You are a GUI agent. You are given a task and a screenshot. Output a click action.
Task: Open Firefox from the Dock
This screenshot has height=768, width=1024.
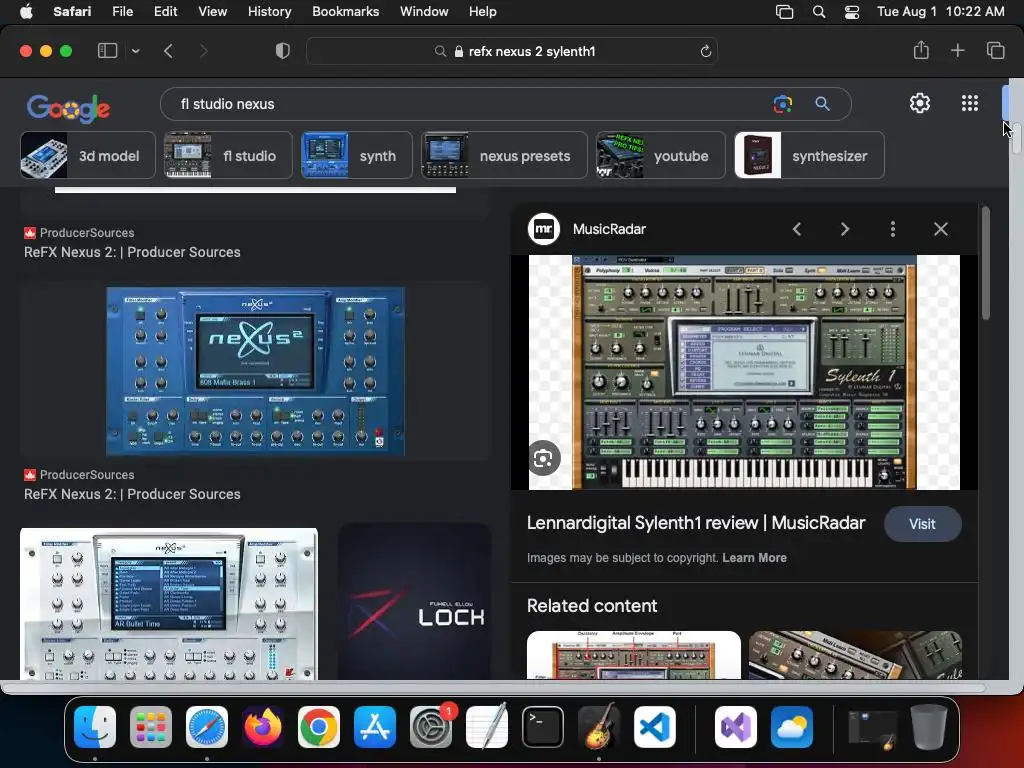coord(263,727)
